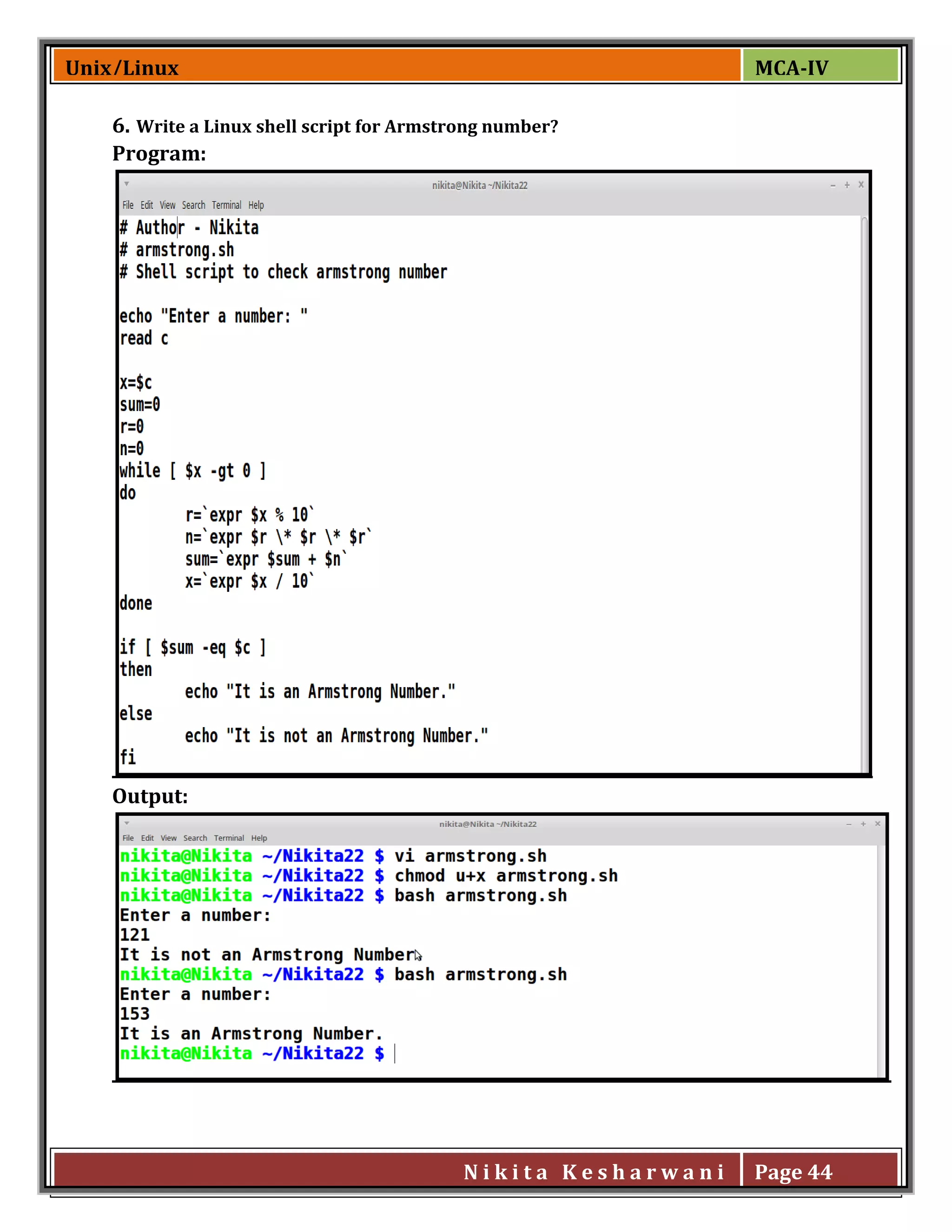Click the line echo "Enter a number: "
This screenshot has width=952, height=1232.
click(x=213, y=316)
